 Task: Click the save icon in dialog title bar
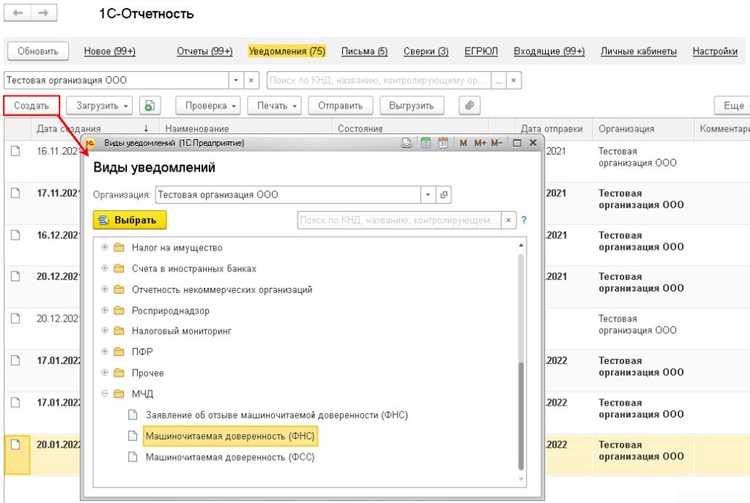click(406, 142)
